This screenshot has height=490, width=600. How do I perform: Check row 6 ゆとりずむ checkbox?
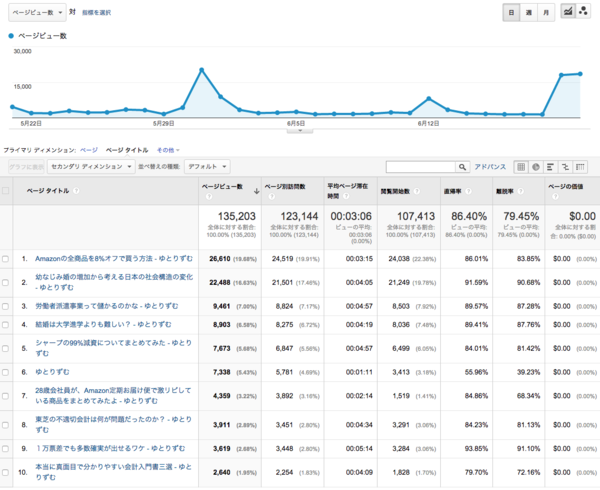point(5,372)
